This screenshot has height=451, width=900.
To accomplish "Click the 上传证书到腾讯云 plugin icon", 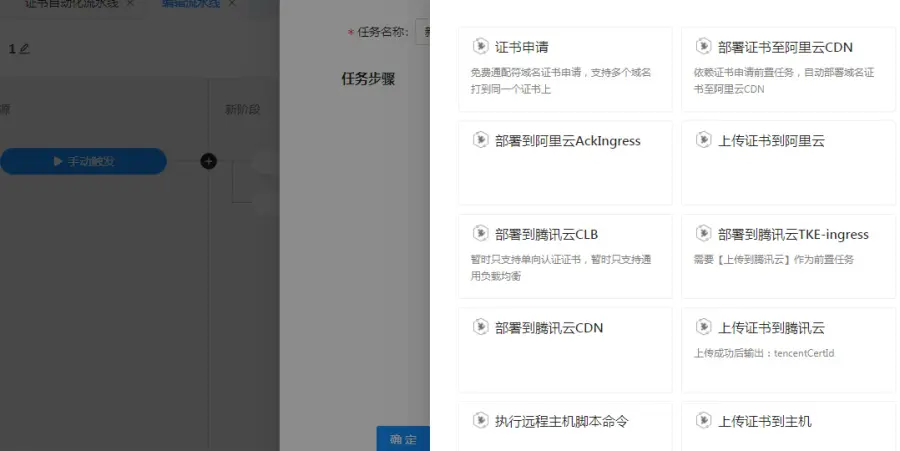I will click(704, 326).
